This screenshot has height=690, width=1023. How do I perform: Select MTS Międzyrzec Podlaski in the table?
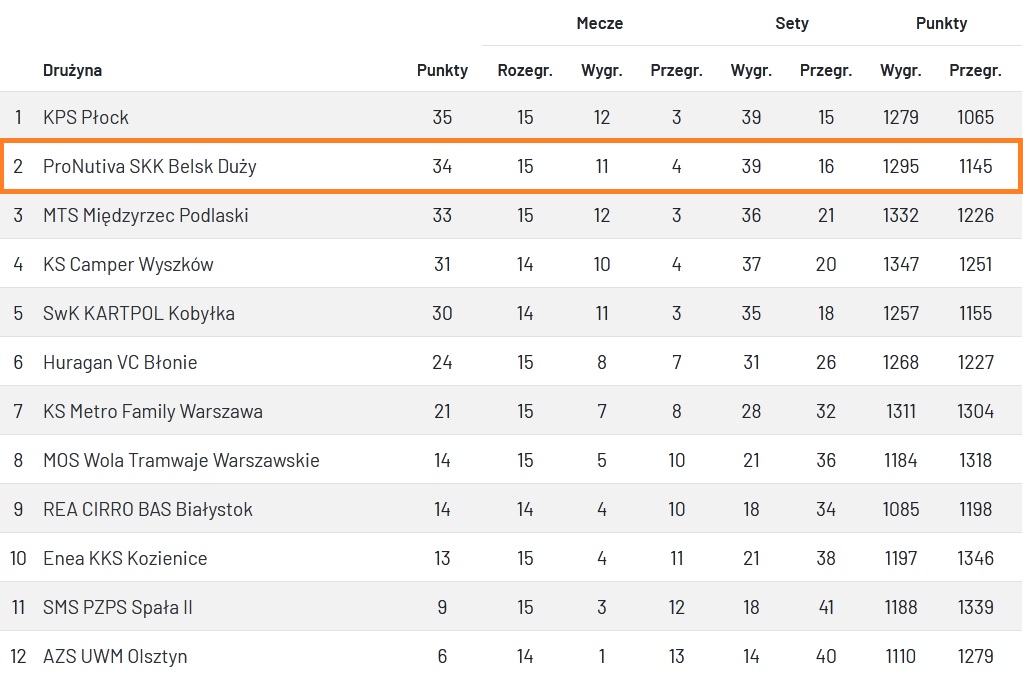pos(145,215)
